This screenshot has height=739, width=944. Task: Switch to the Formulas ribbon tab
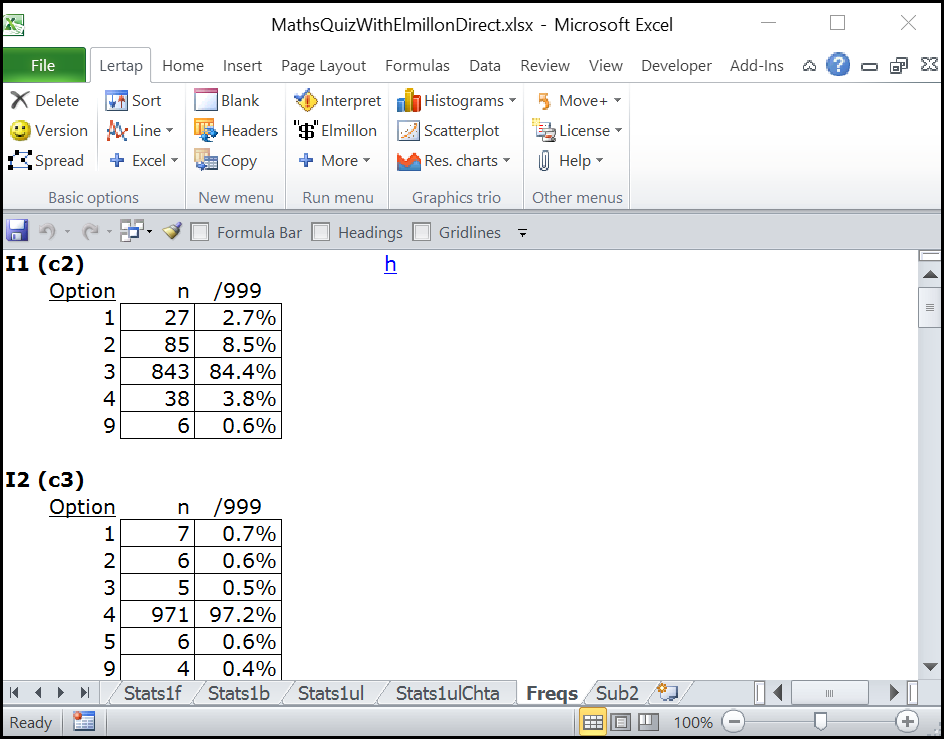click(417, 66)
